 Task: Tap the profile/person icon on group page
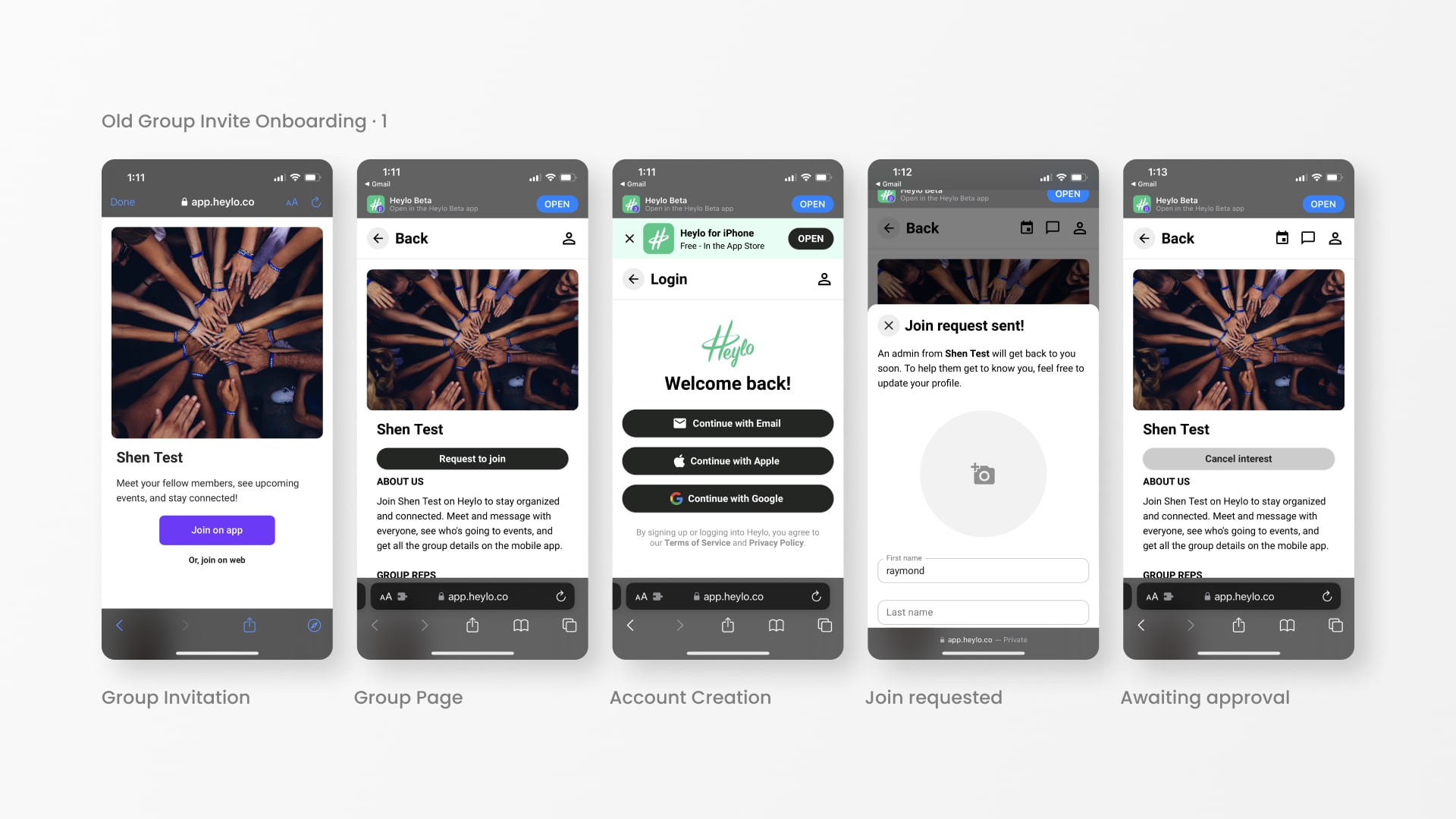(x=568, y=238)
